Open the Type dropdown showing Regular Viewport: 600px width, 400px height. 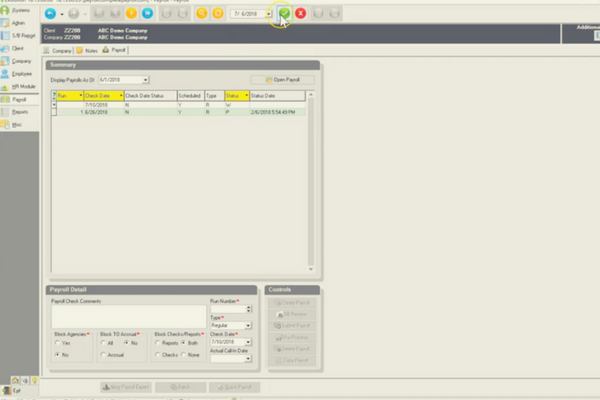pos(248,325)
